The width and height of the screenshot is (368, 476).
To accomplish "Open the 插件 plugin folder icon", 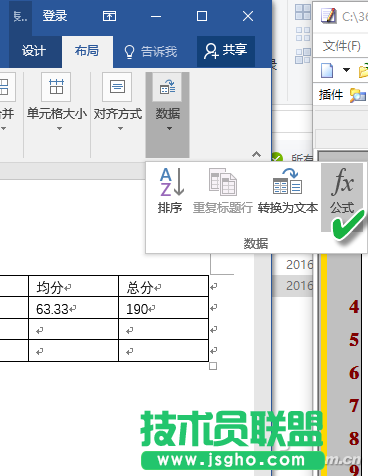I will [357, 95].
